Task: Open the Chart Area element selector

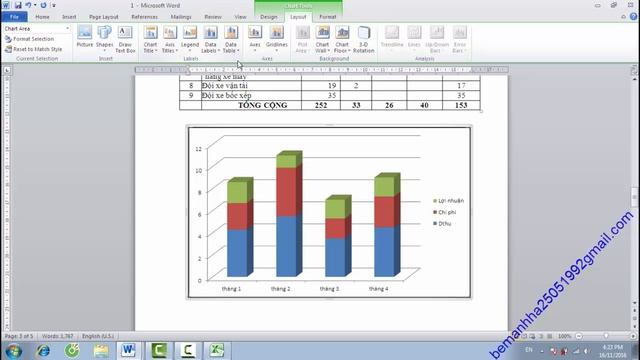Action: coord(37,29)
